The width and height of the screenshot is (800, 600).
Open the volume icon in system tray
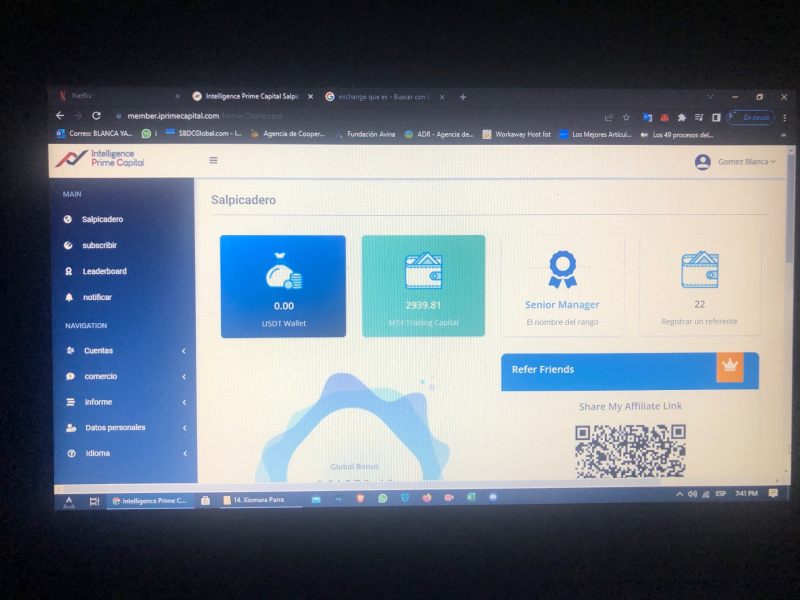click(692, 494)
